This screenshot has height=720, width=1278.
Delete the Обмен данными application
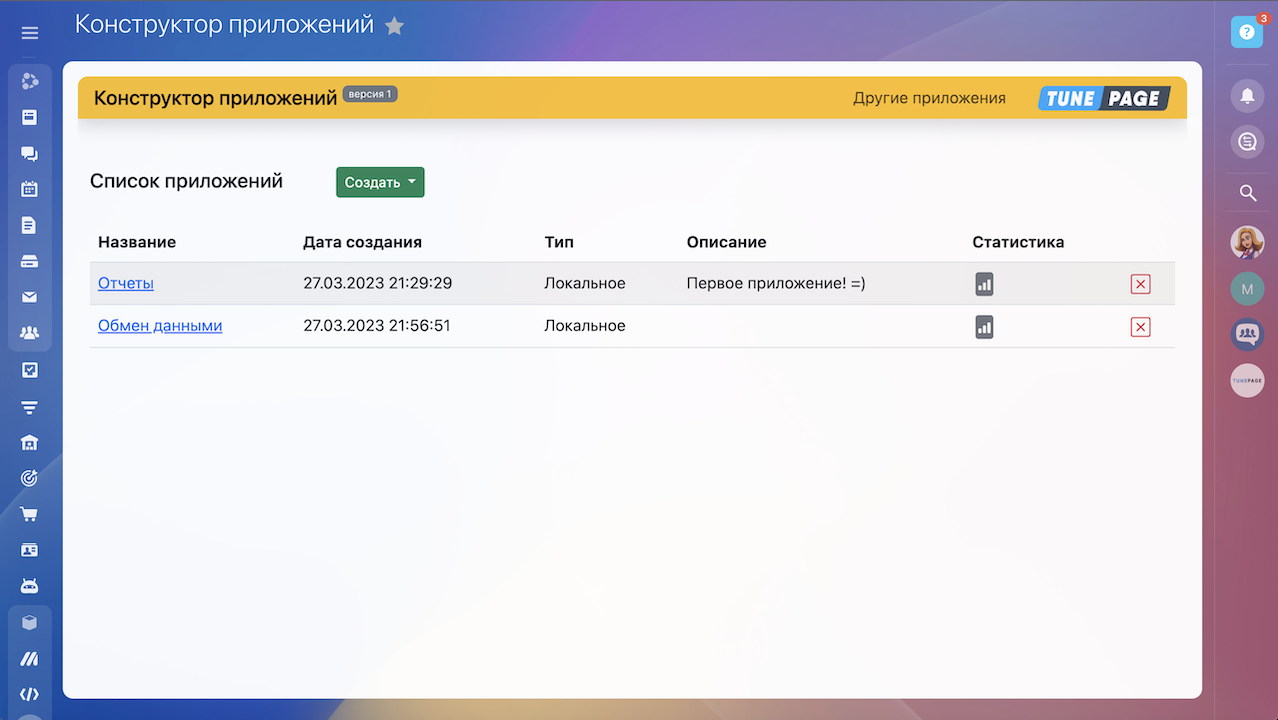1140,327
